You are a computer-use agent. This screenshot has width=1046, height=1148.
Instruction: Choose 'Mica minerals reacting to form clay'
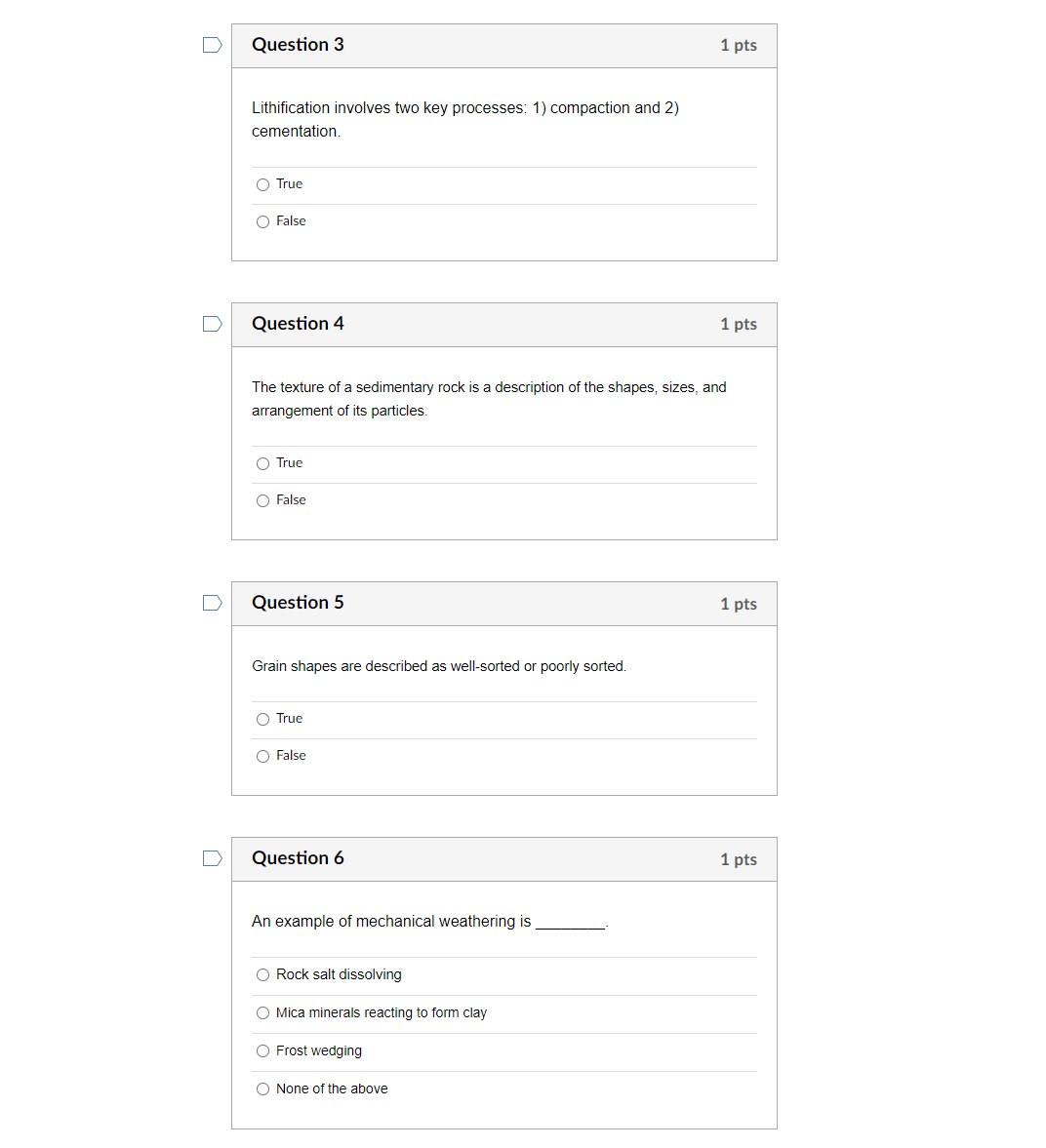point(262,1012)
